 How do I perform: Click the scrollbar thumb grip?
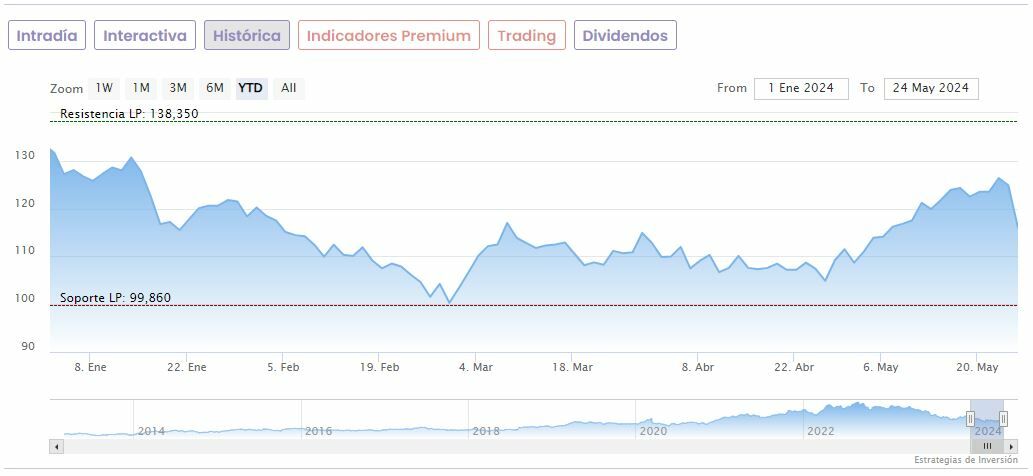[x=987, y=446]
